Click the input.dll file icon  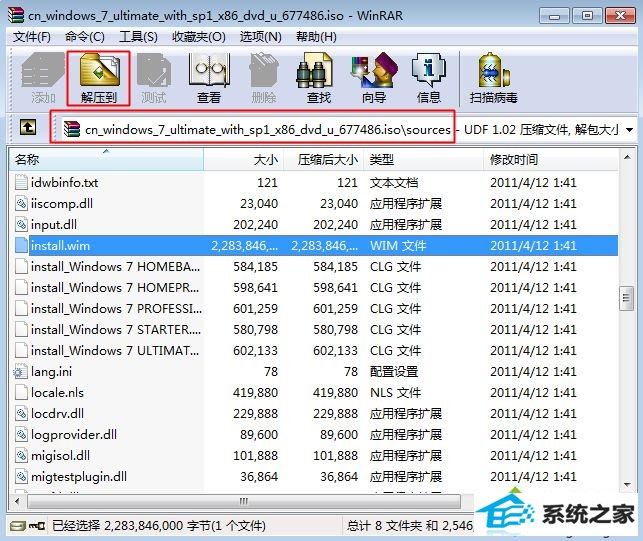tap(21, 224)
